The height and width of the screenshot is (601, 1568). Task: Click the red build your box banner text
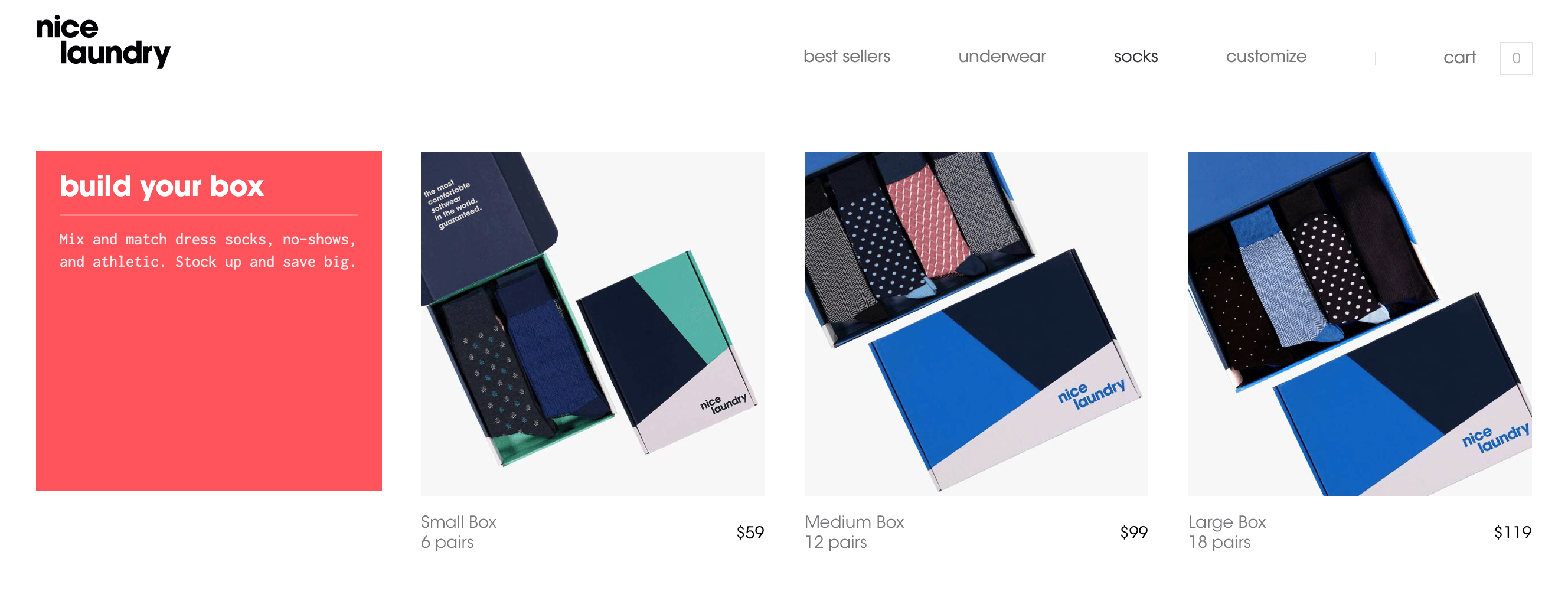pyautogui.click(x=208, y=250)
